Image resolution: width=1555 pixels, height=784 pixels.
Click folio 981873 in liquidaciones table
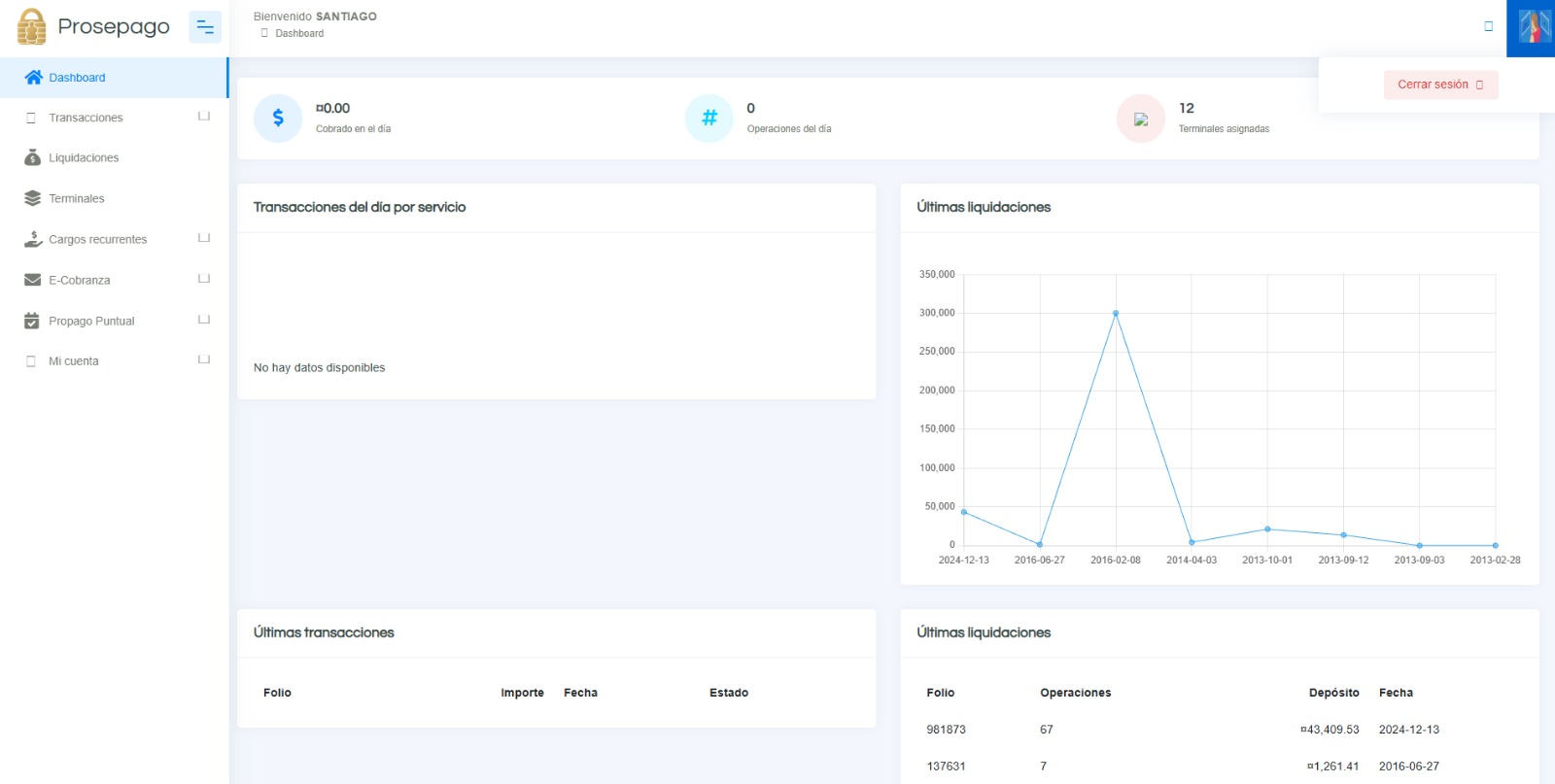click(946, 730)
